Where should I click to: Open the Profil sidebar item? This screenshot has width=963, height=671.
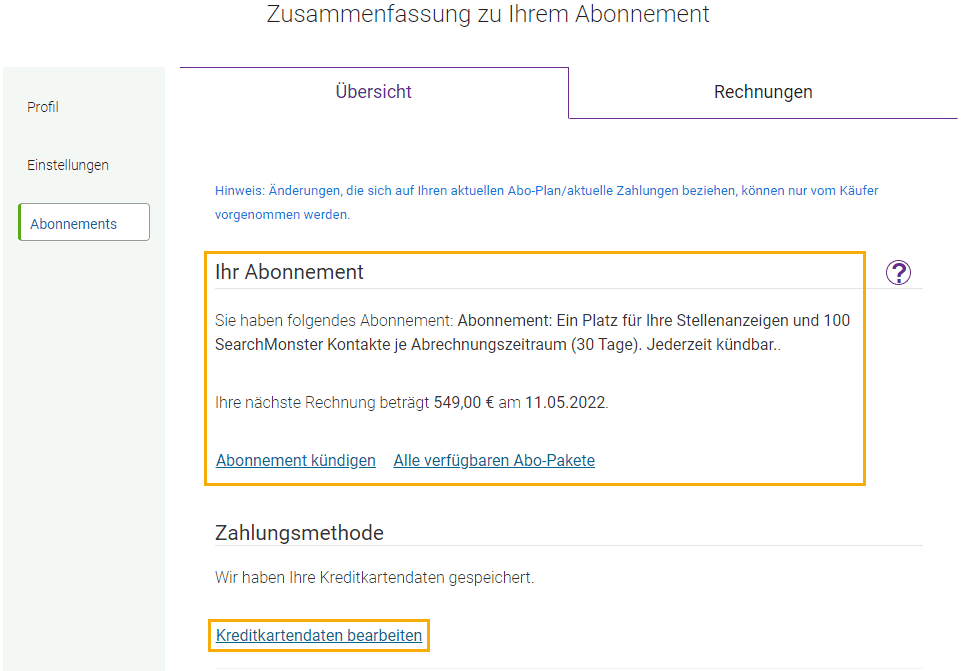point(43,107)
